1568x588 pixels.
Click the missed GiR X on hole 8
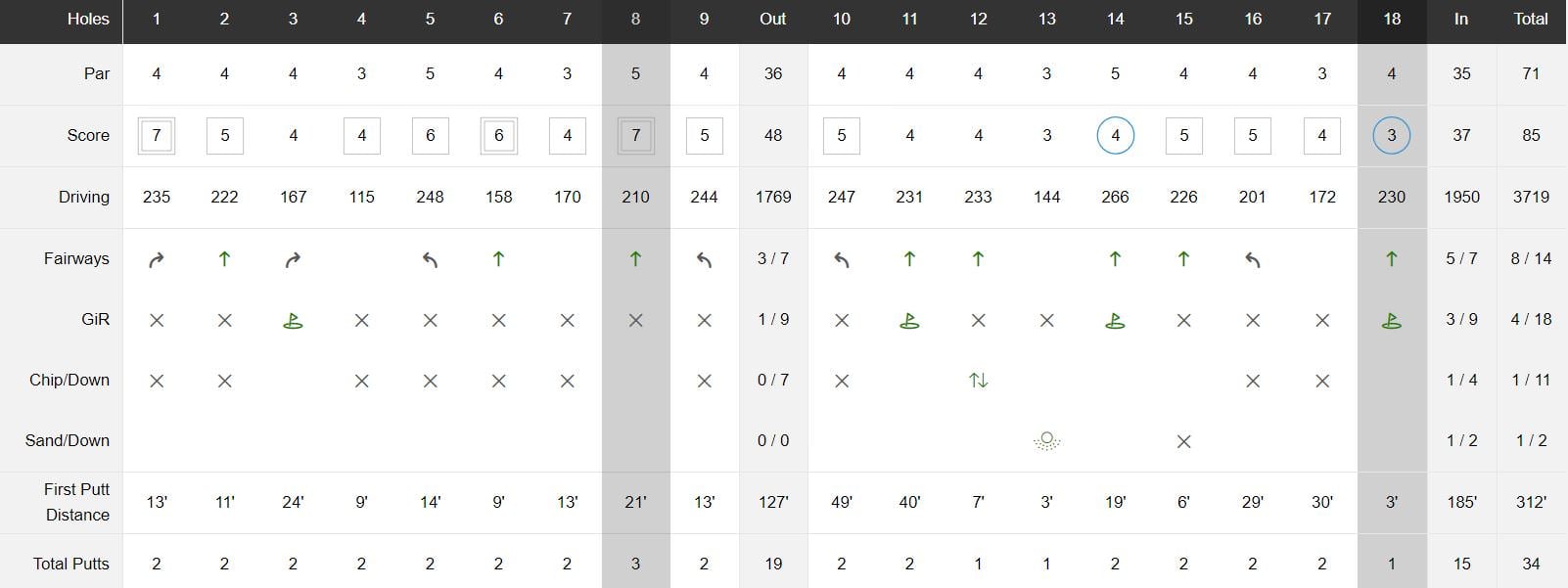[x=635, y=320]
